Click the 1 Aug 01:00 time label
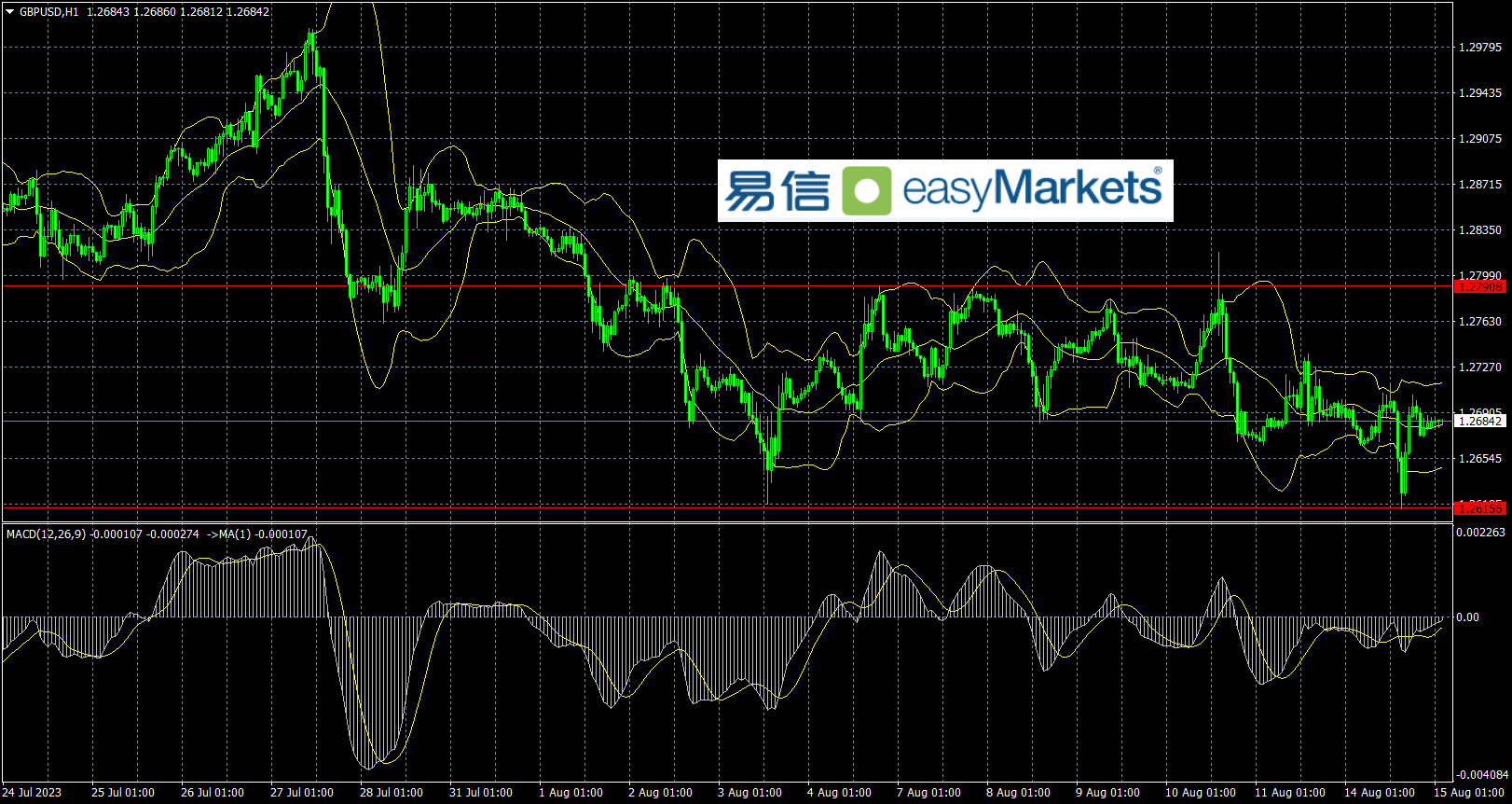 coord(570,793)
